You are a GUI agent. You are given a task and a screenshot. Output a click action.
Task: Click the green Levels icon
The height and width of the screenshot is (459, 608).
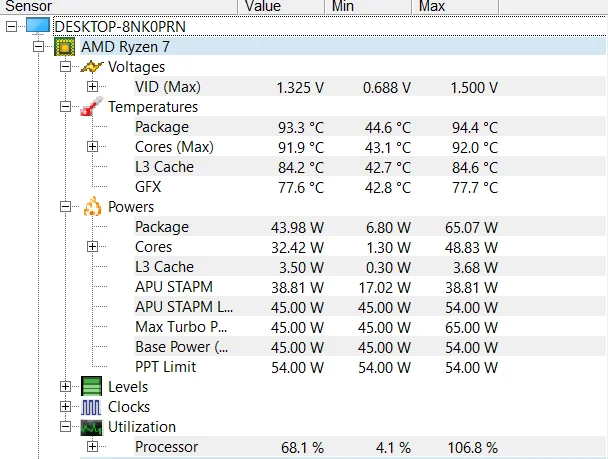click(x=92, y=387)
